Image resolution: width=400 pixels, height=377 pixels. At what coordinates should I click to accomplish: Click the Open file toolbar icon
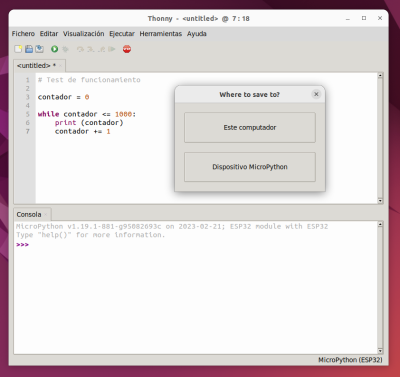(x=29, y=49)
